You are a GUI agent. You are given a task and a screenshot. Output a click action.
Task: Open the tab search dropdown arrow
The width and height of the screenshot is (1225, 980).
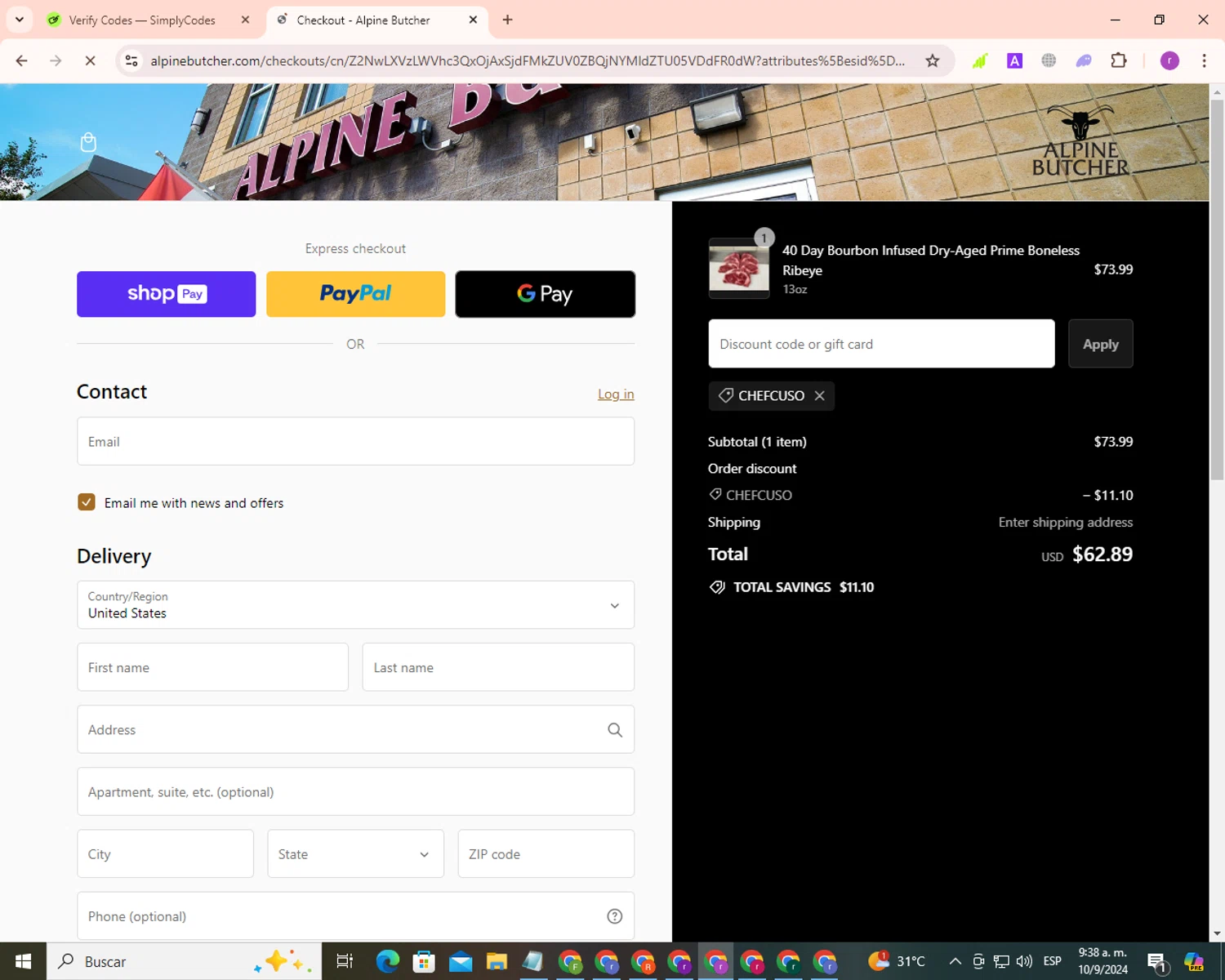click(x=20, y=20)
